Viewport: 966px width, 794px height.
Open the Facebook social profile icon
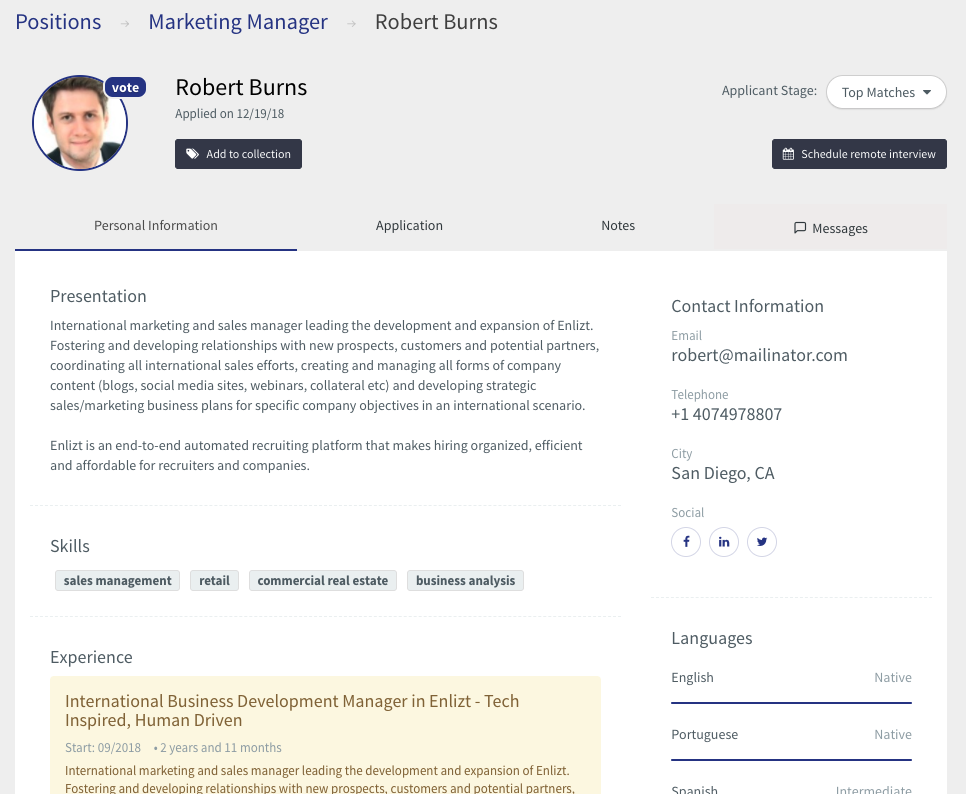[686, 542]
